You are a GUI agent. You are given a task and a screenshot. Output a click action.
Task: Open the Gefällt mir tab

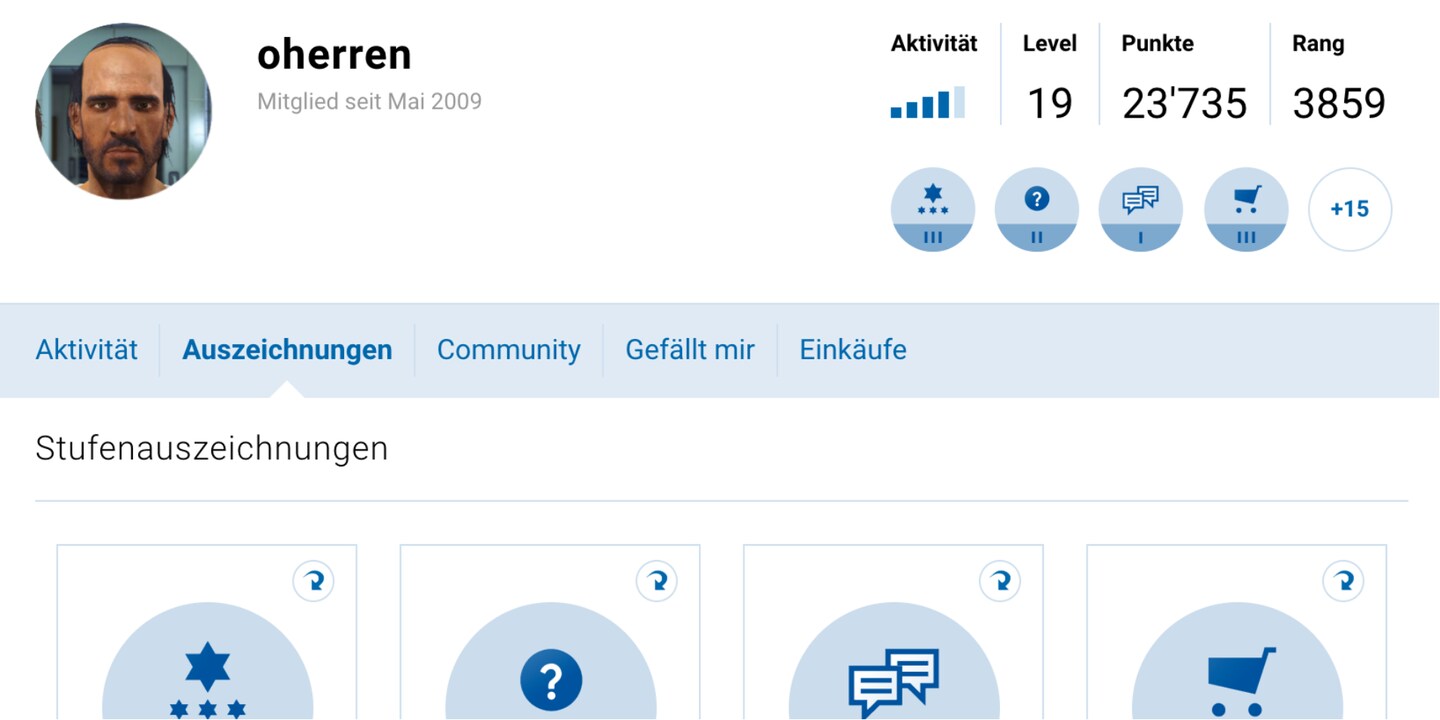tap(690, 350)
